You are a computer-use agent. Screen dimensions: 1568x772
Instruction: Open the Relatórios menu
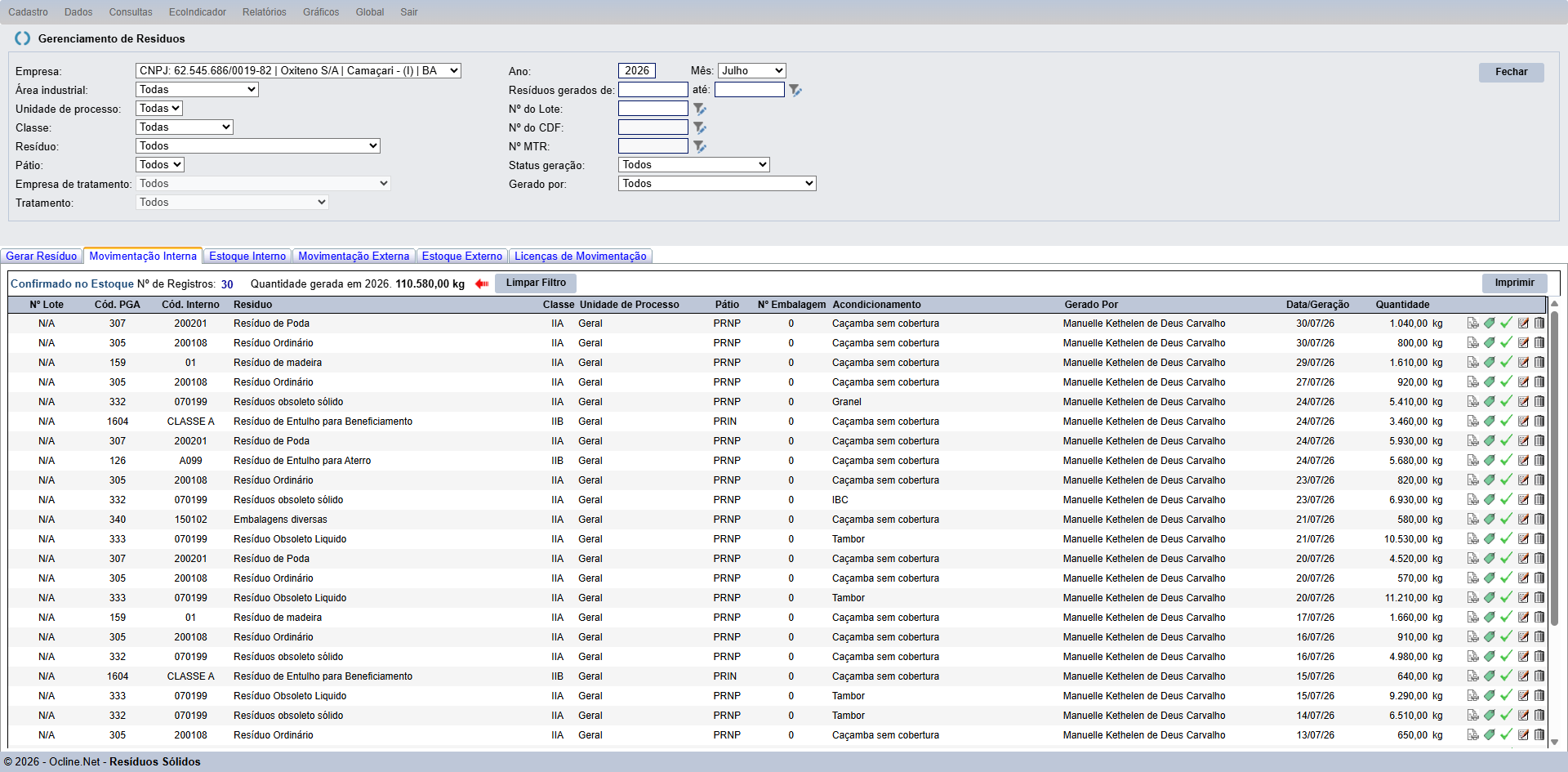click(265, 11)
